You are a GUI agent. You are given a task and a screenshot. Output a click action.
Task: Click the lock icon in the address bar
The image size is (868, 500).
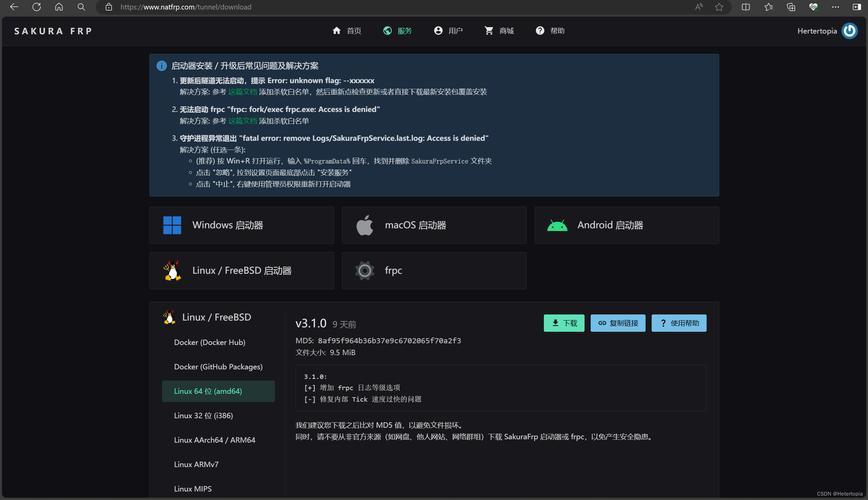[108, 7]
